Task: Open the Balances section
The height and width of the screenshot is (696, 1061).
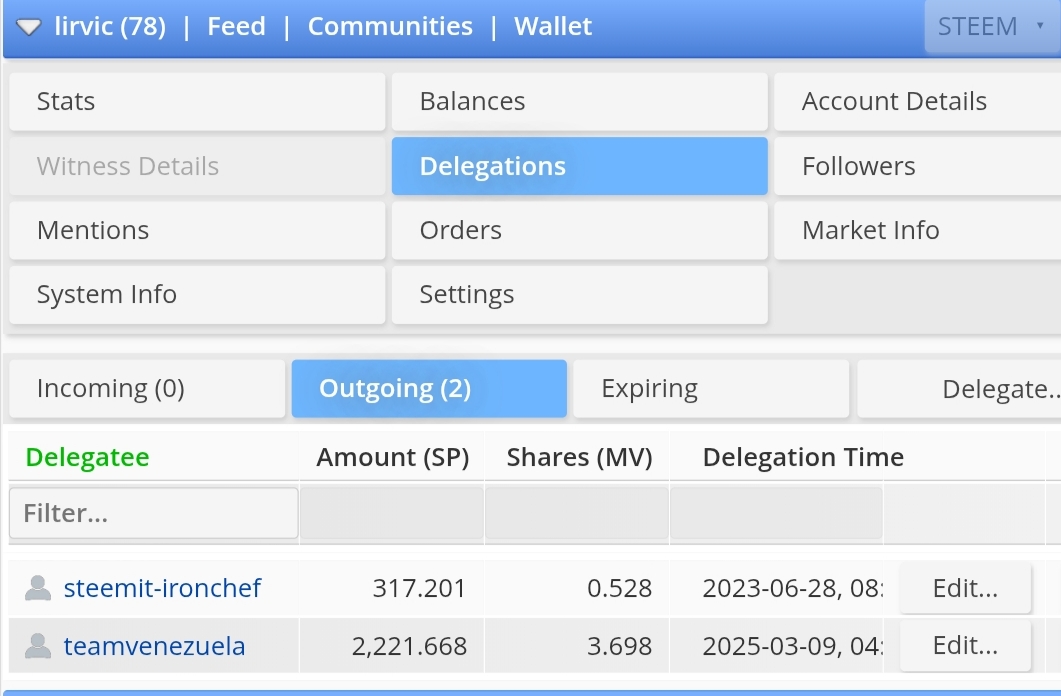Action: coord(579,101)
